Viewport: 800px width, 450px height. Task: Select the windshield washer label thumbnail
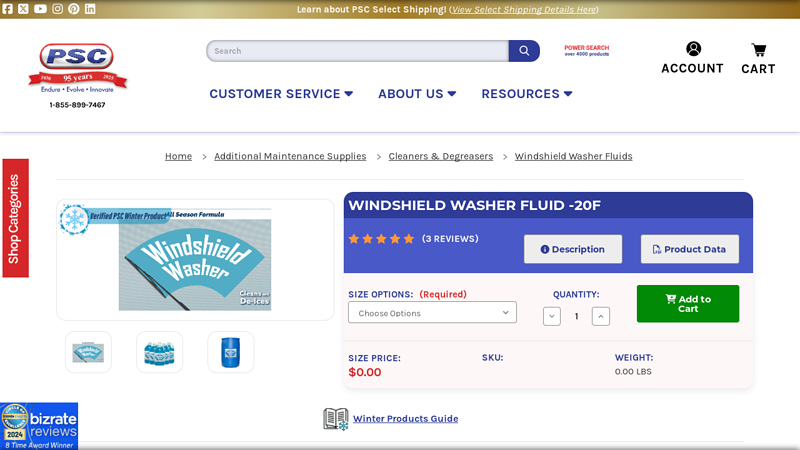pyautogui.click(x=88, y=352)
